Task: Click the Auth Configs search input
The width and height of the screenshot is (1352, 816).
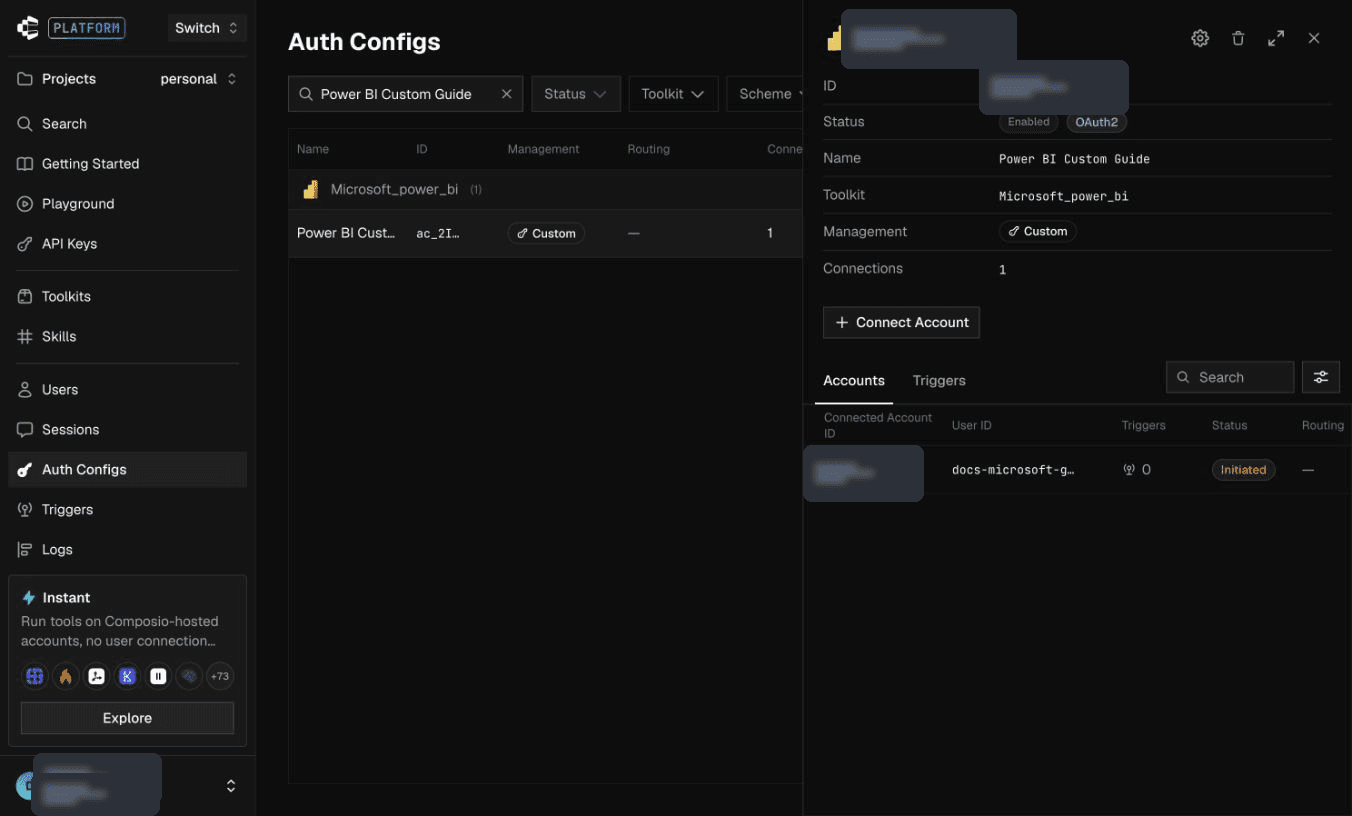Action: tap(405, 94)
